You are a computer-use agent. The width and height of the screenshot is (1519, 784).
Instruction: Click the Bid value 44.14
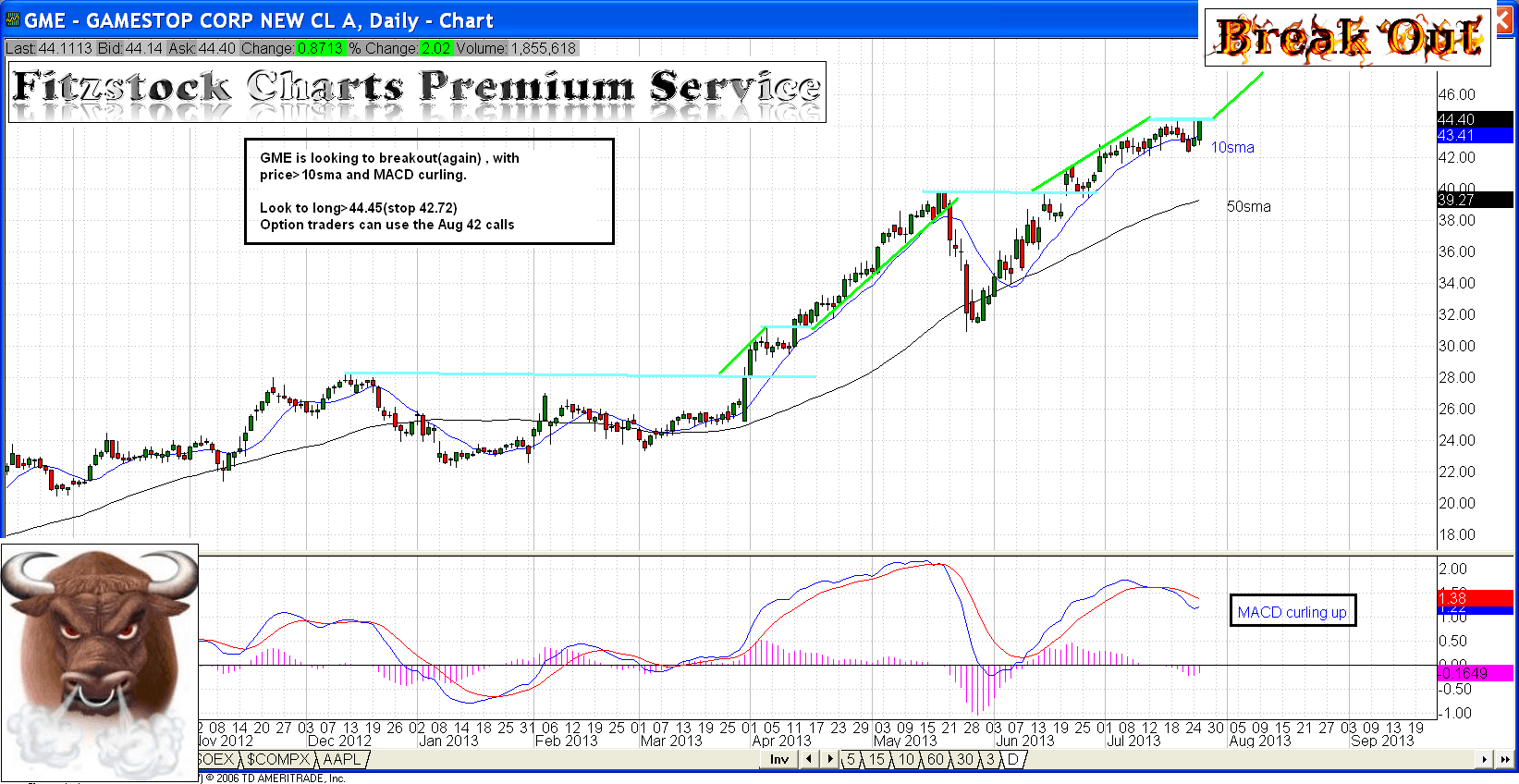(x=143, y=48)
